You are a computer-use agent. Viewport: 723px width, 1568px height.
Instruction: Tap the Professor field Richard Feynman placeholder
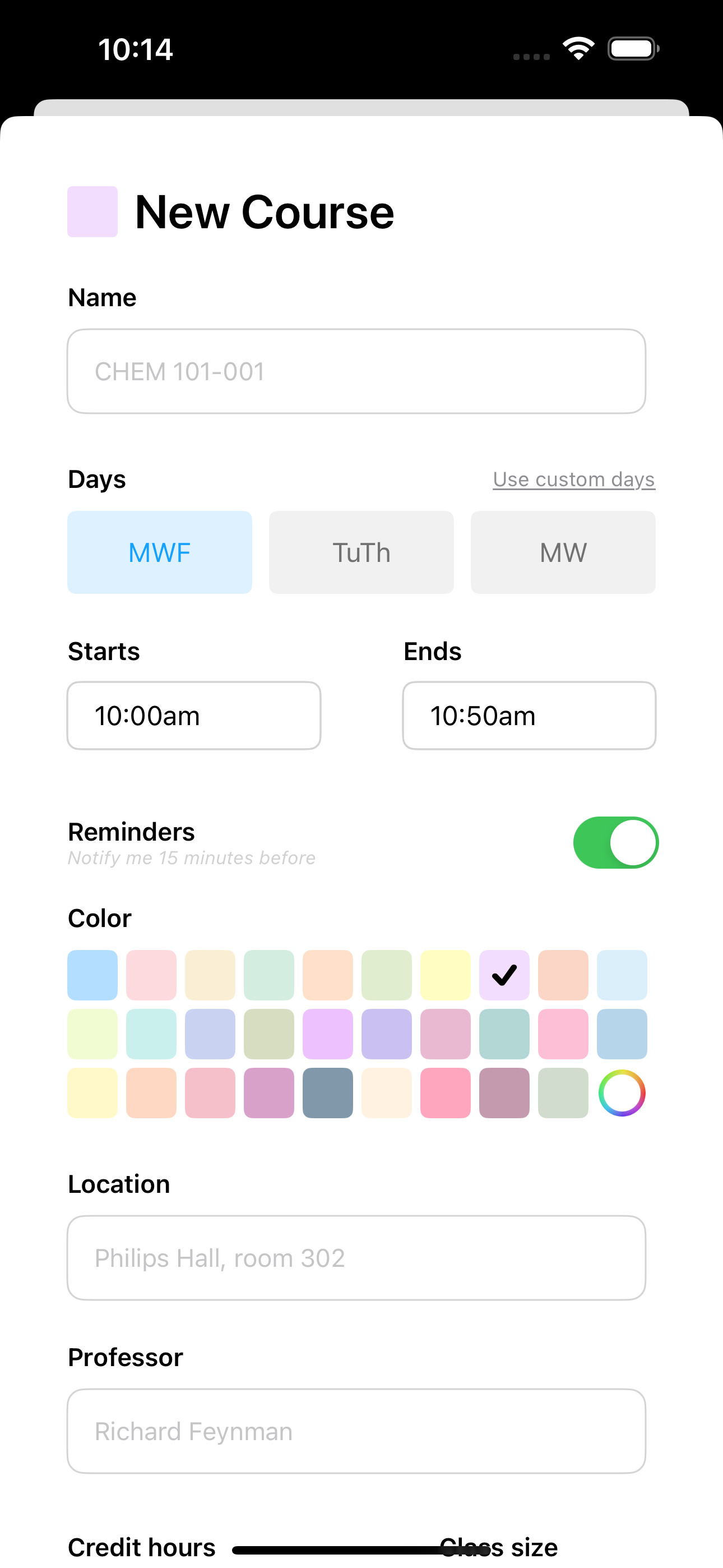coord(356,1431)
